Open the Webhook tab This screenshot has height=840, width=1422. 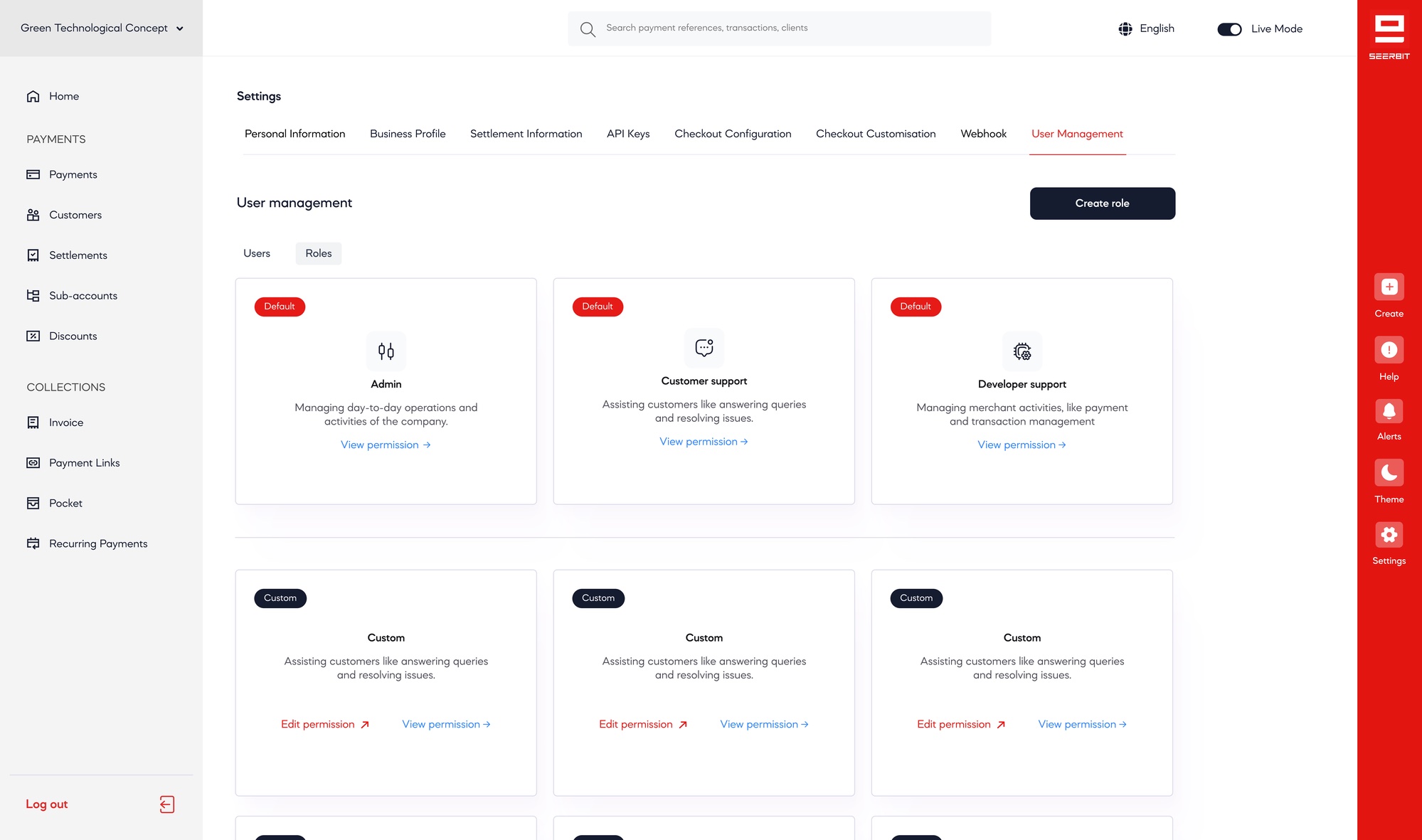click(x=984, y=134)
